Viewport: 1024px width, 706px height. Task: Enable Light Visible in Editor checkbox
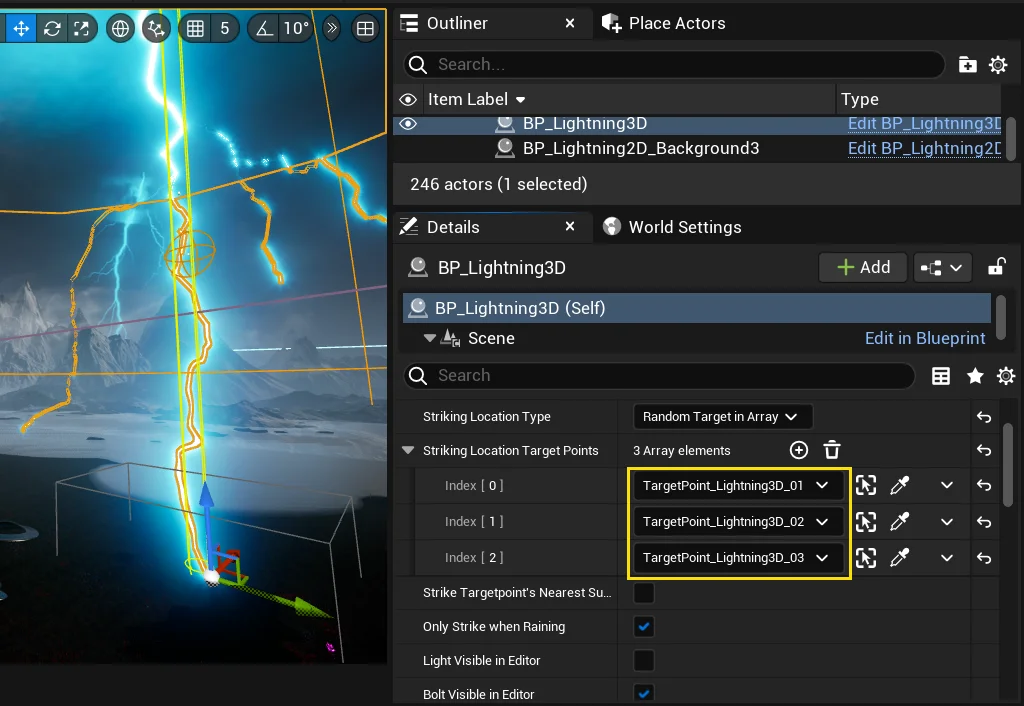coord(645,661)
